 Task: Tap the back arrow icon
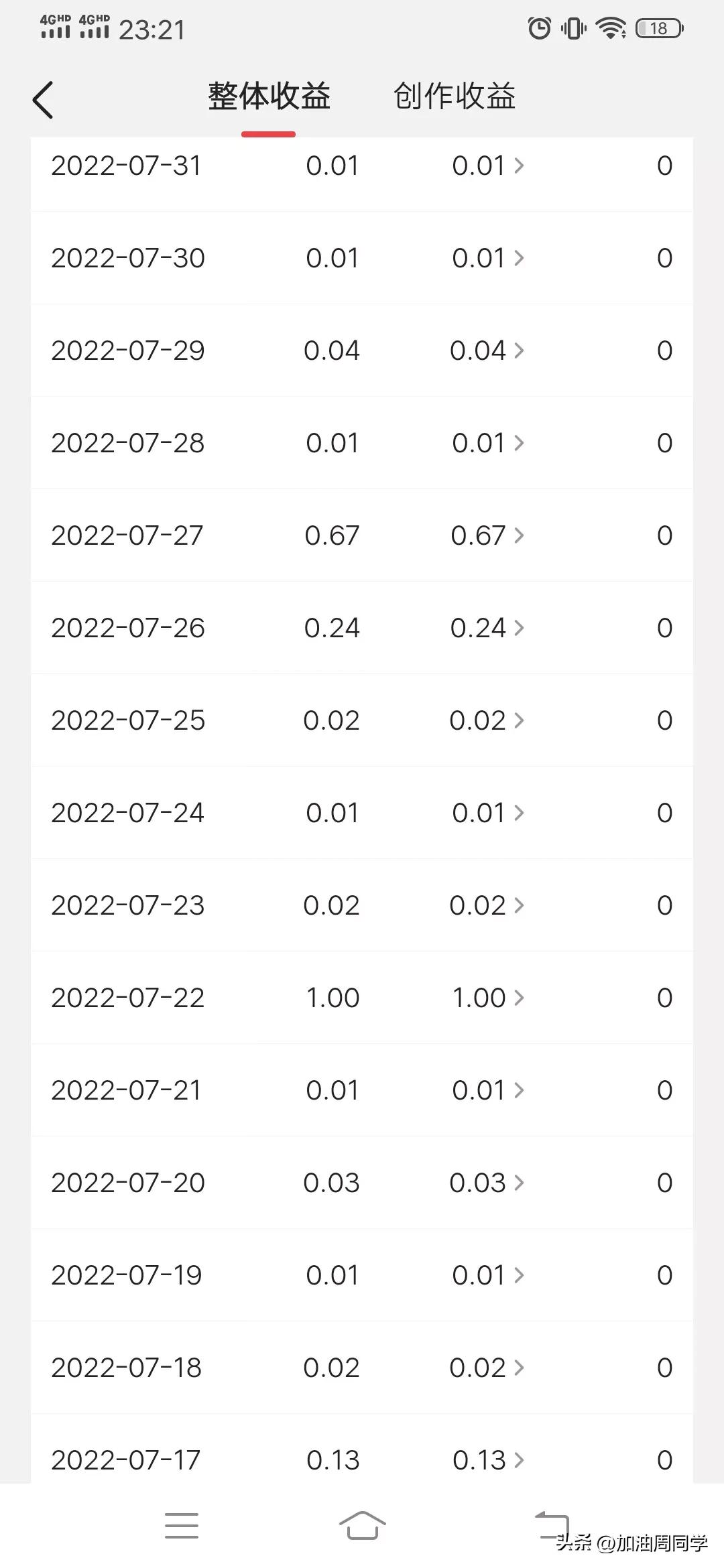tap(43, 101)
